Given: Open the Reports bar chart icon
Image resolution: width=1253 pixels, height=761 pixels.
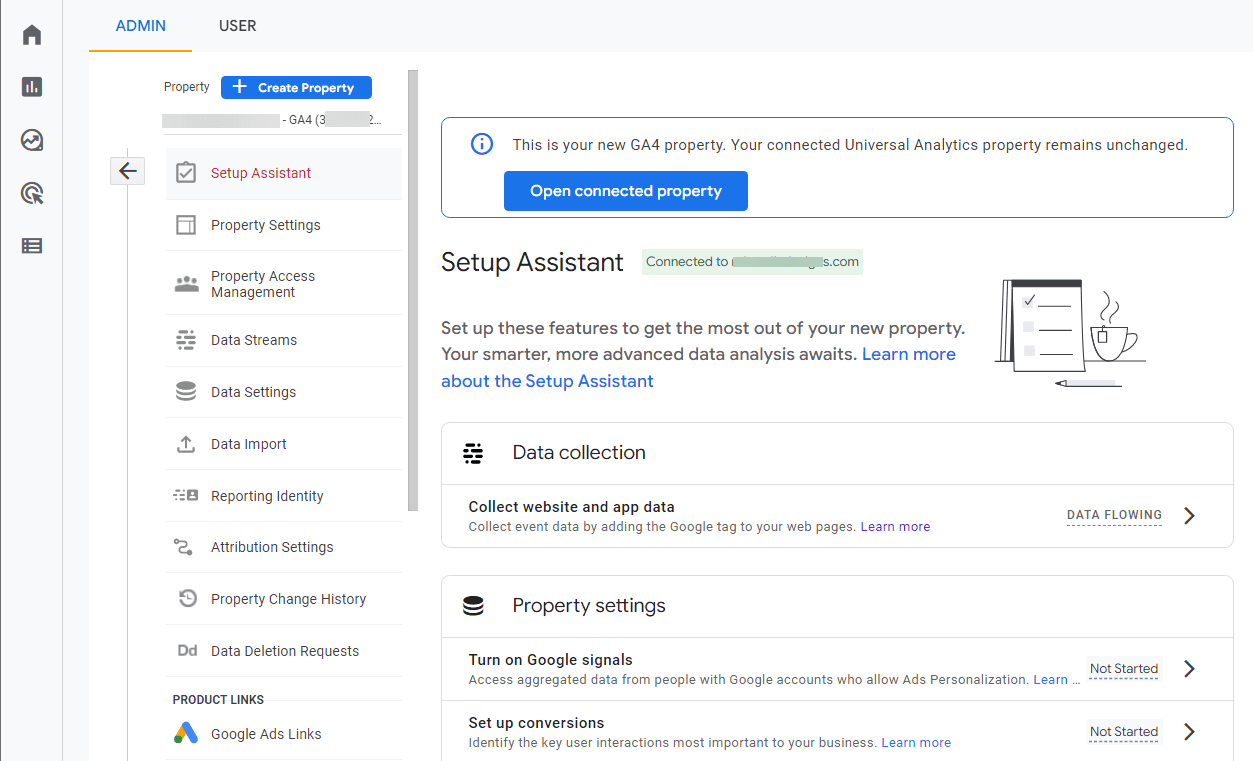Looking at the screenshot, I should pyautogui.click(x=32, y=87).
